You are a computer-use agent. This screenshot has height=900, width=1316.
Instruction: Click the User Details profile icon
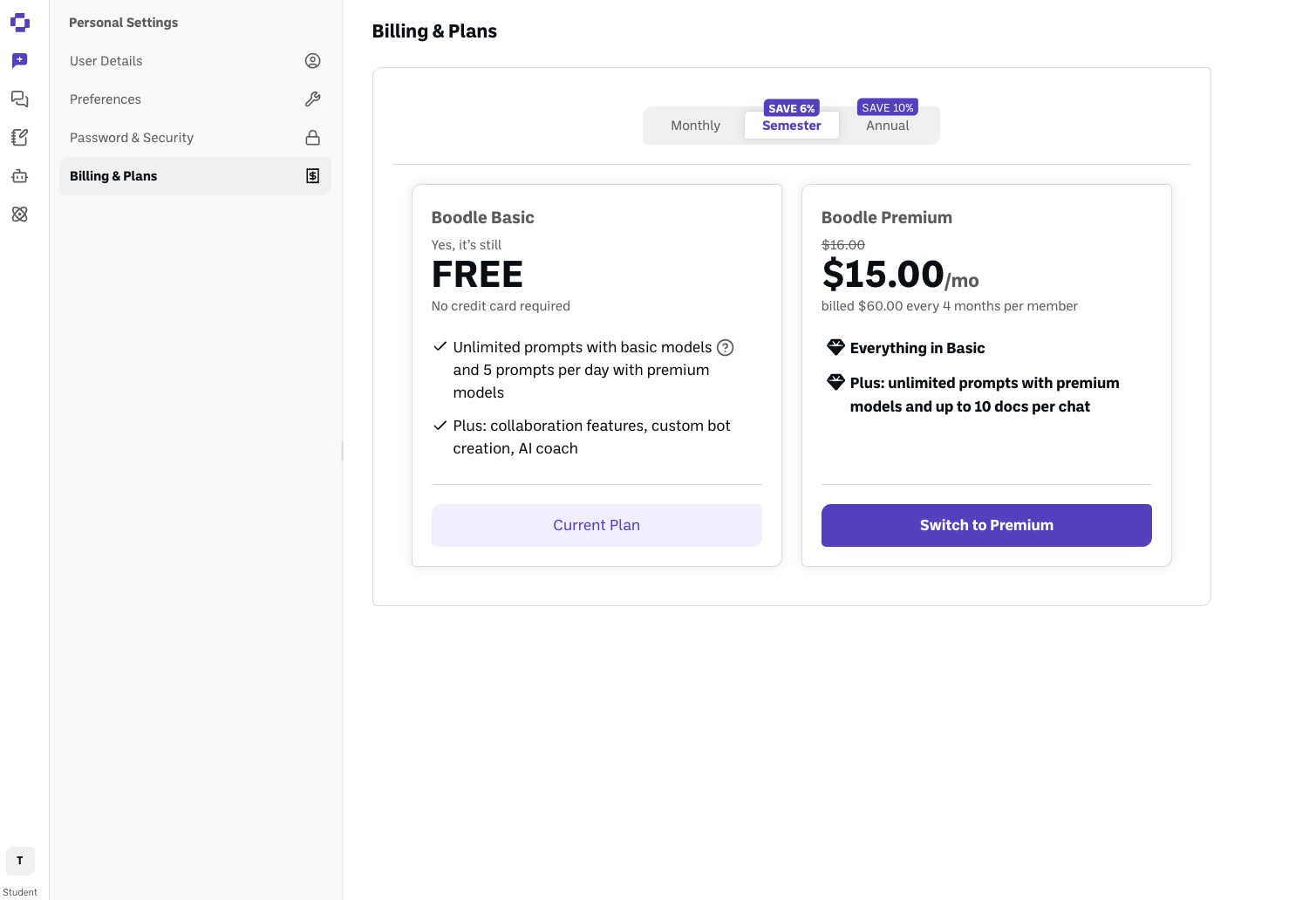[313, 61]
